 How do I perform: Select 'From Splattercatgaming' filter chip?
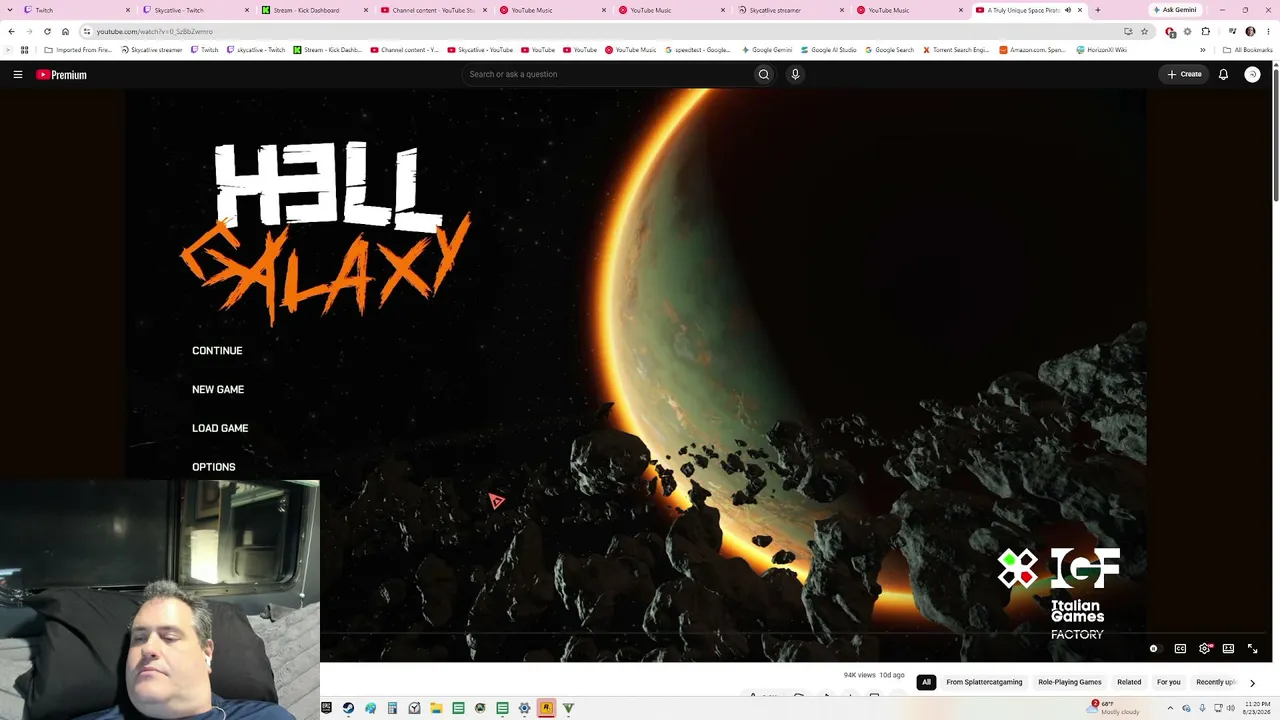tap(984, 683)
